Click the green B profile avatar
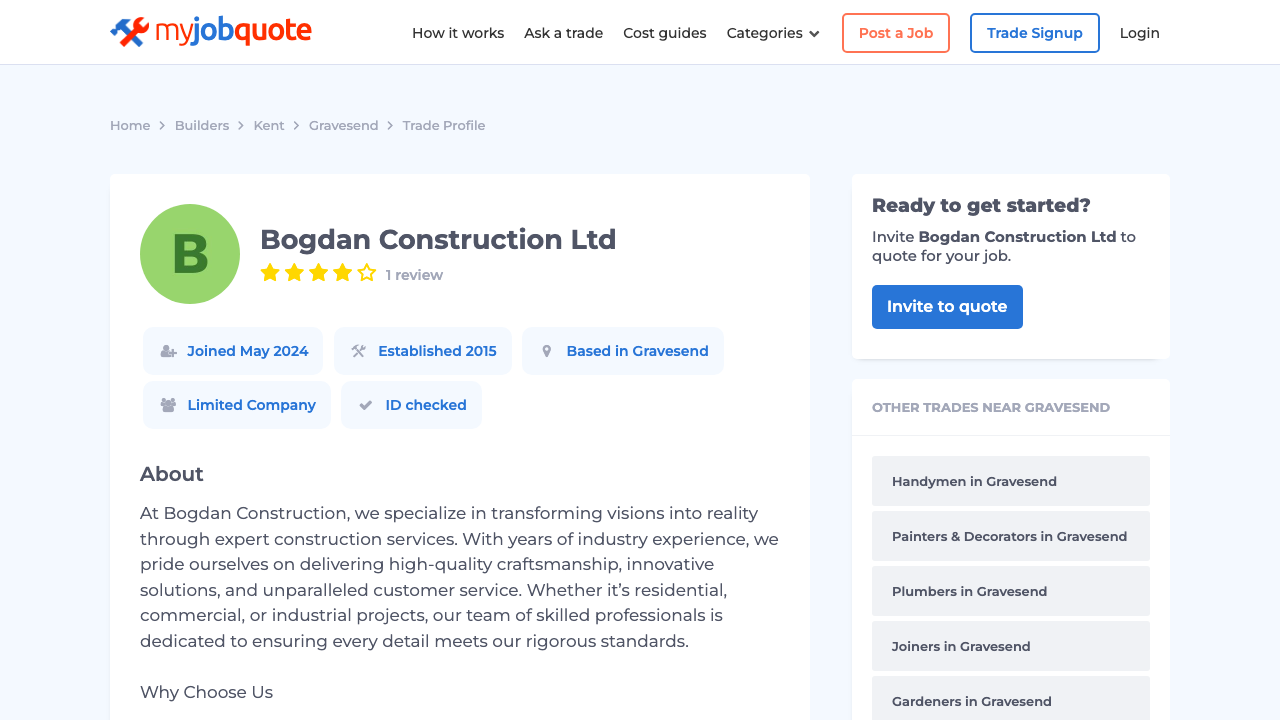 [189, 254]
